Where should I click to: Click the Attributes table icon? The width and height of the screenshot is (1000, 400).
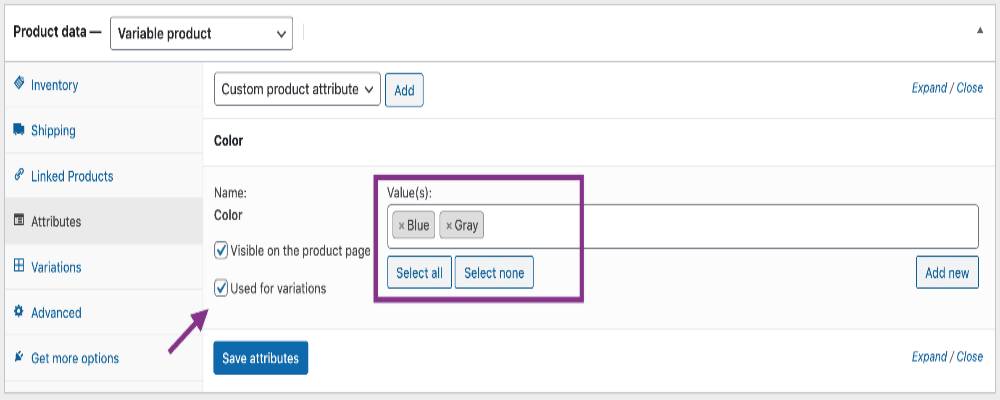[x=19, y=221]
